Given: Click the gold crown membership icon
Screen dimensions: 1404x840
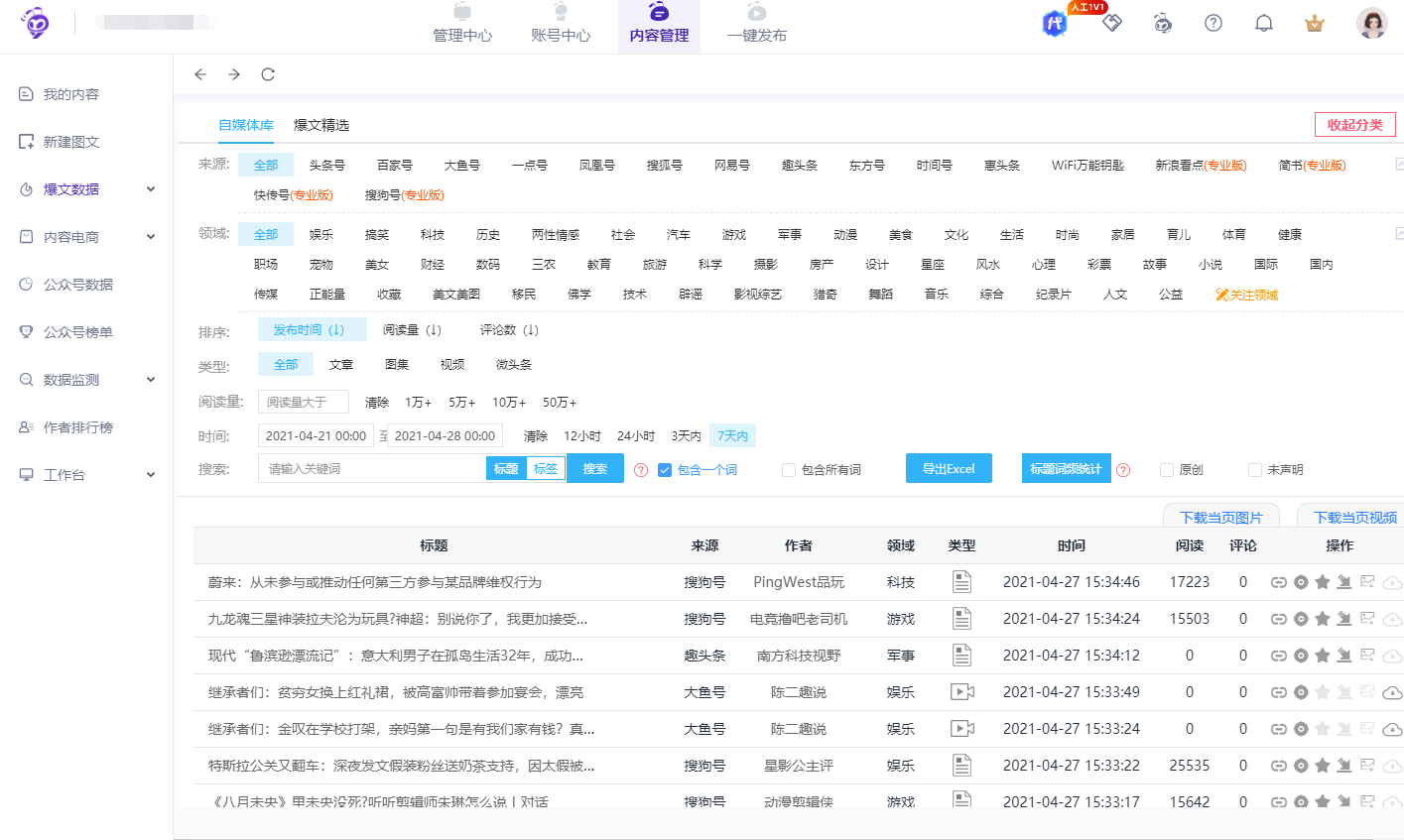Looking at the screenshot, I should pyautogui.click(x=1314, y=22).
